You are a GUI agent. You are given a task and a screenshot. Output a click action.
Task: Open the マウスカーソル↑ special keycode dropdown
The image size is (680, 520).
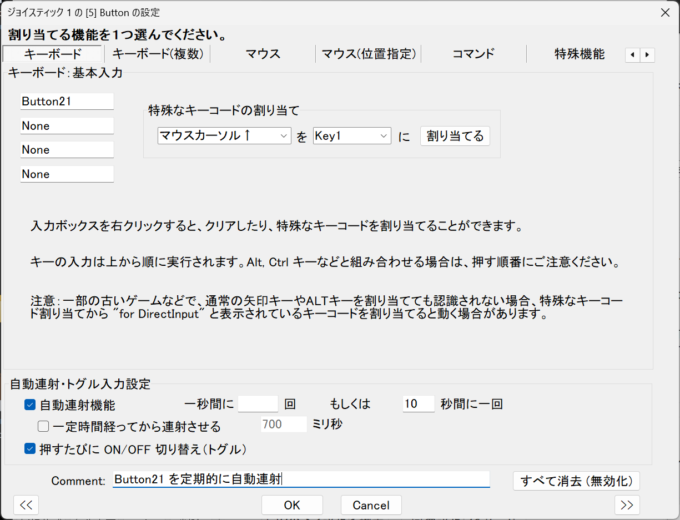(224, 136)
